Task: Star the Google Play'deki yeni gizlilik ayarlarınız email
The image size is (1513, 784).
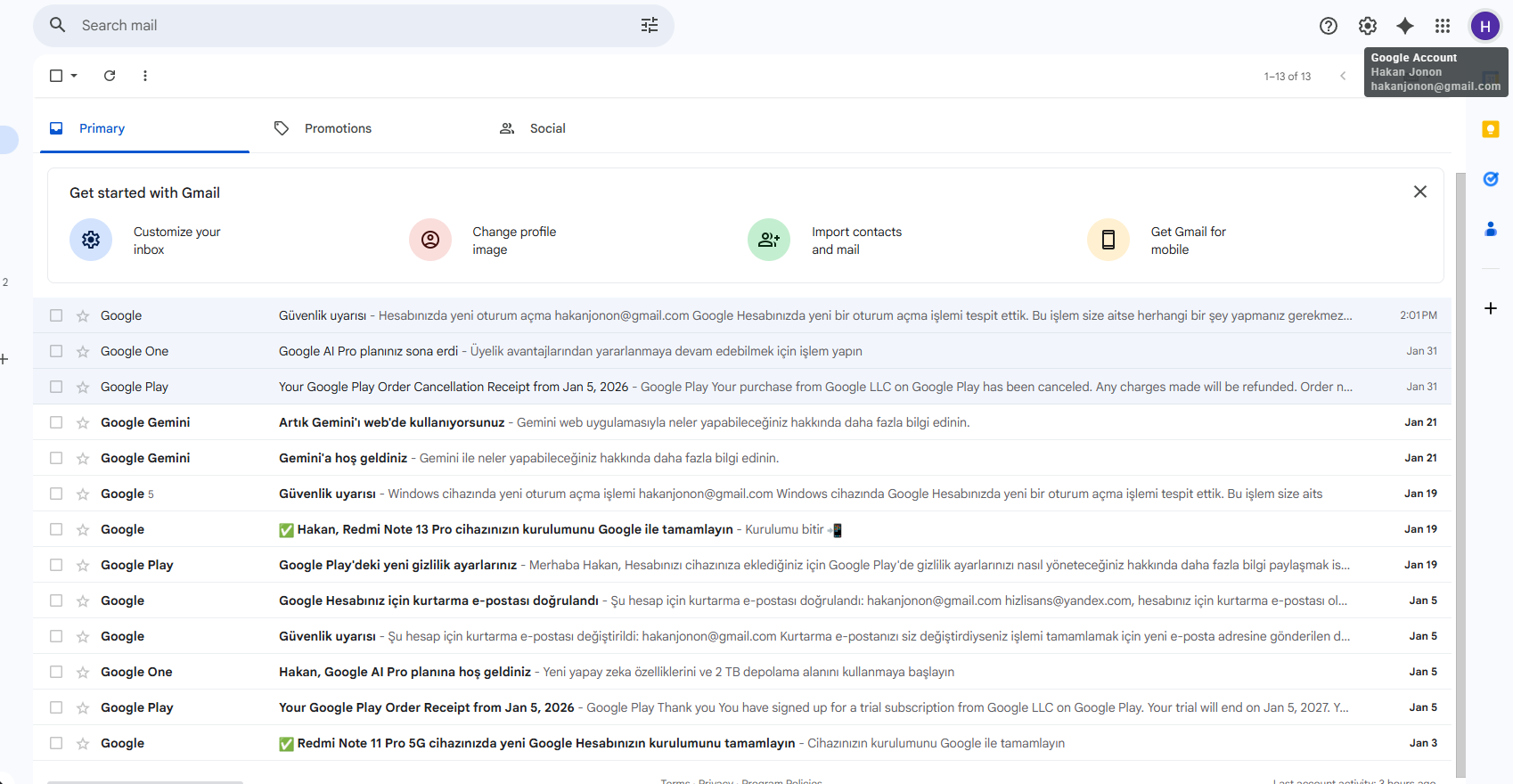Action: pos(83,565)
